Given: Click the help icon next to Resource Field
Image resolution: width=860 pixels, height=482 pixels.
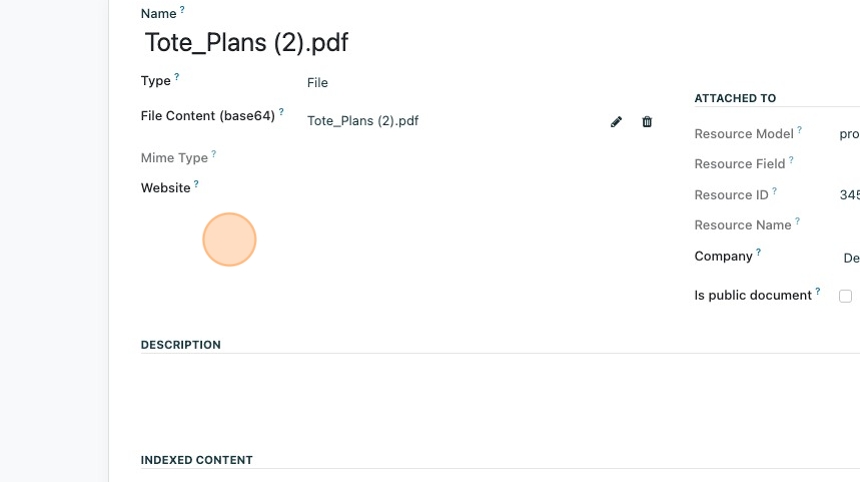Looking at the screenshot, I should [791, 160].
